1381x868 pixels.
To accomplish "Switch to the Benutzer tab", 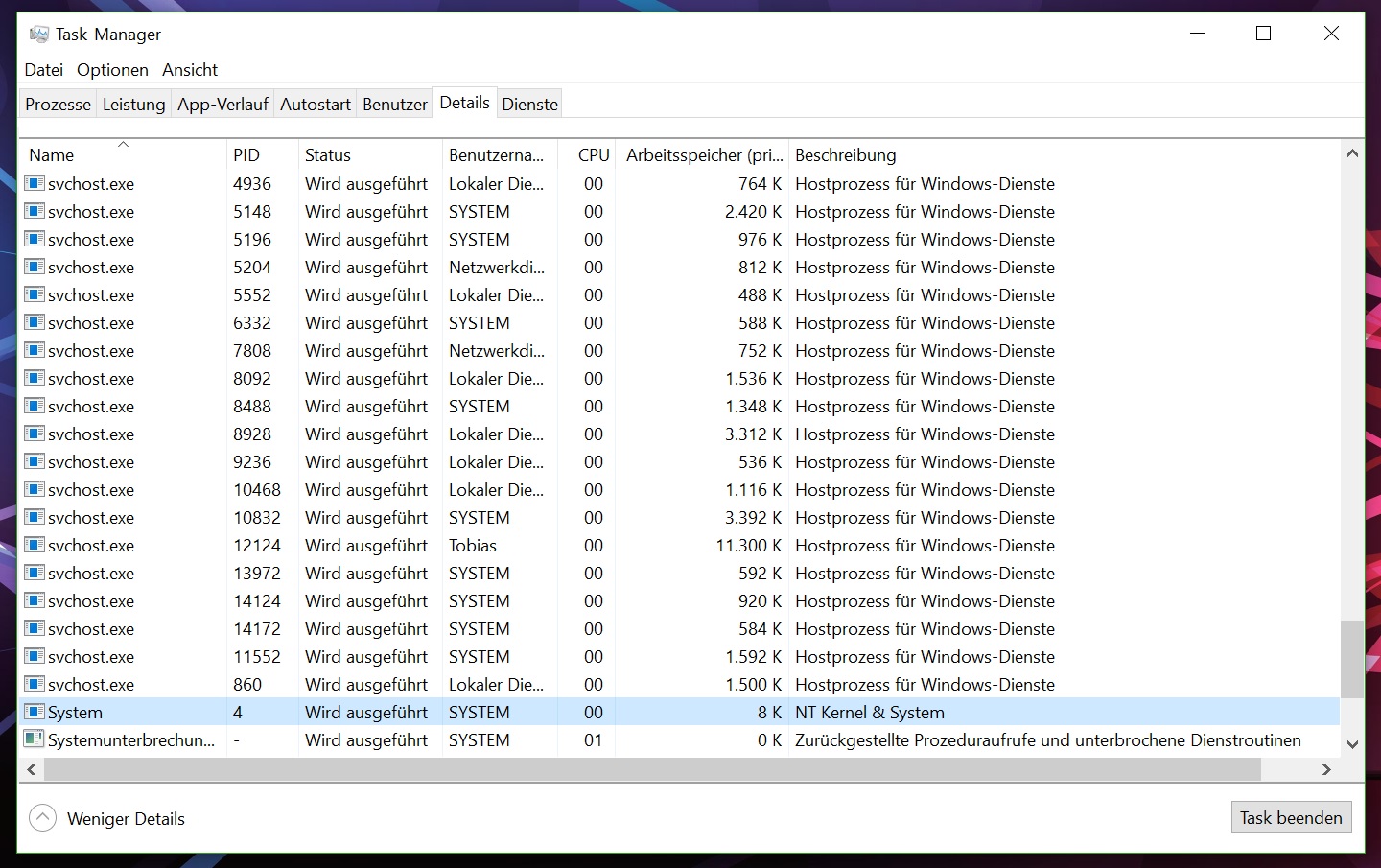I will (395, 104).
